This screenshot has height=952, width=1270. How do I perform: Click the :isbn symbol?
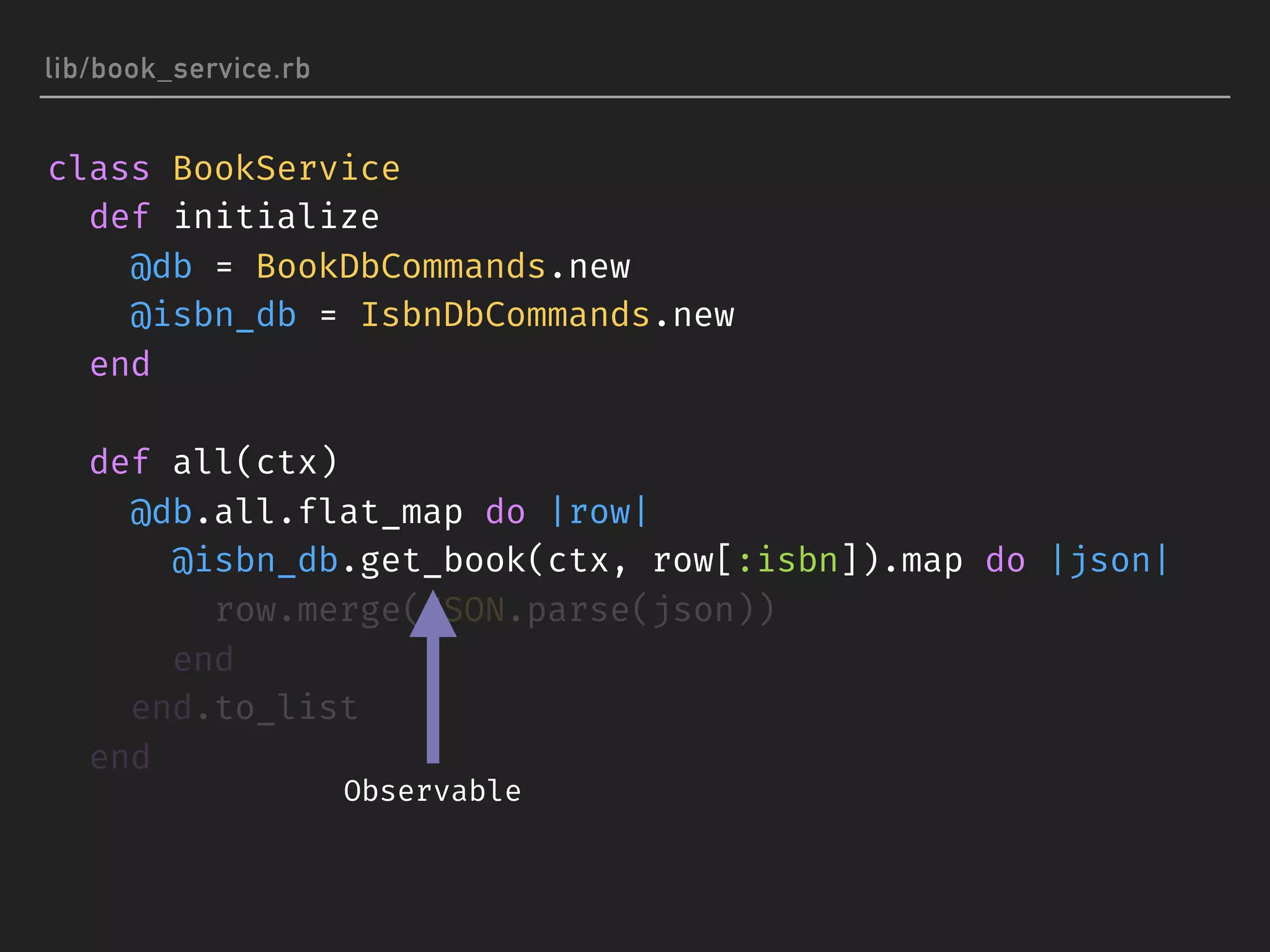(x=788, y=560)
